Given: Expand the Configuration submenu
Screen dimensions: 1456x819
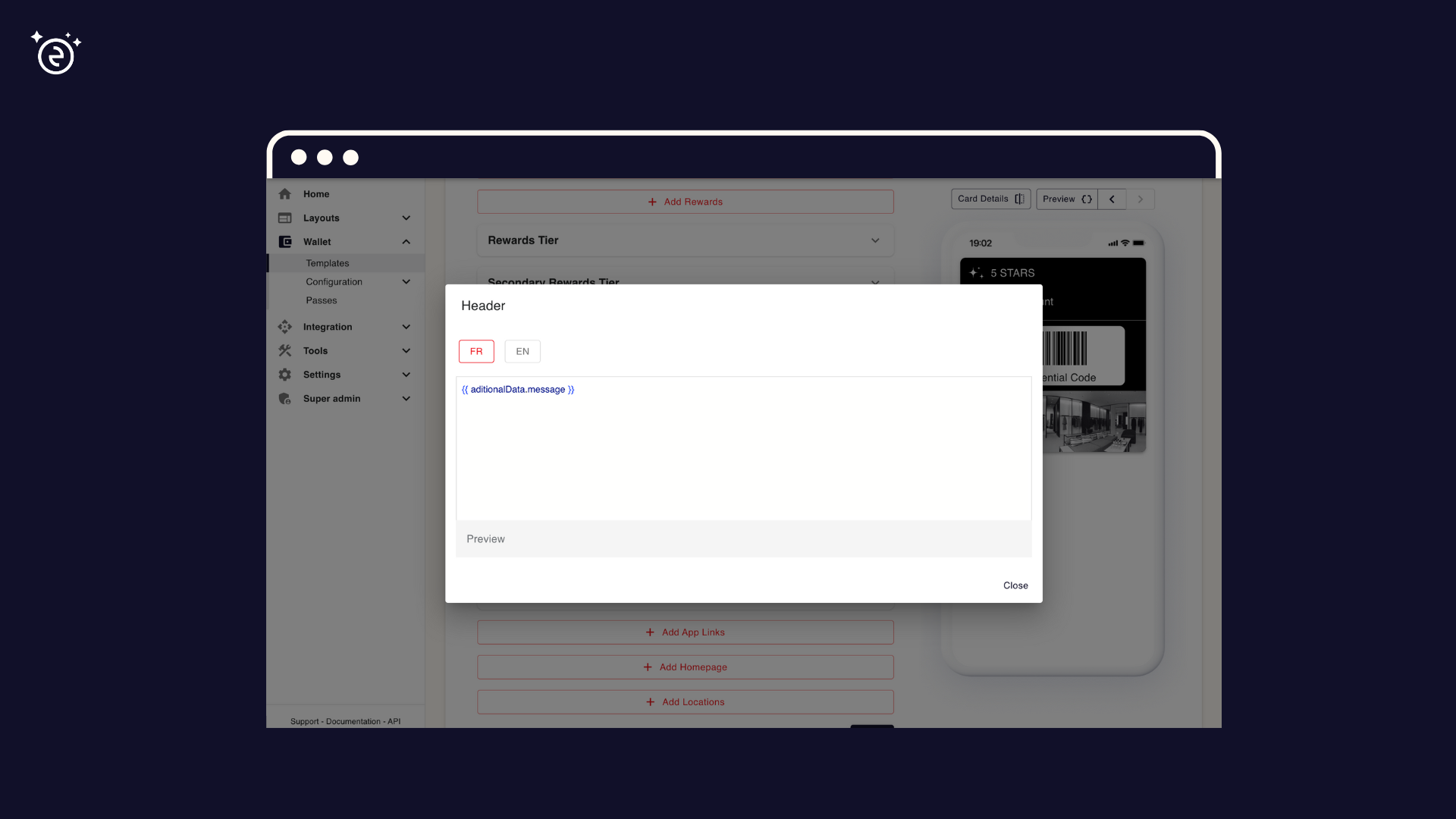Looking at the screenshot, I should click(406, 281).
